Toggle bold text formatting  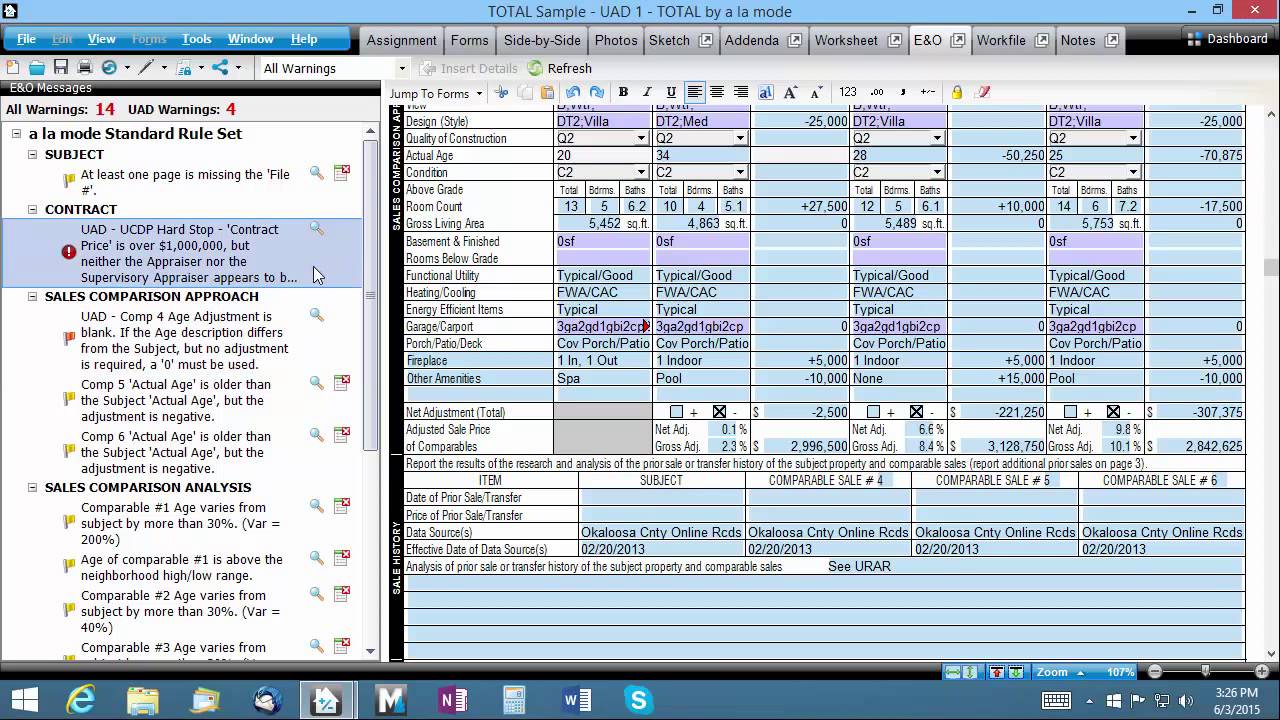coord(623,93)
